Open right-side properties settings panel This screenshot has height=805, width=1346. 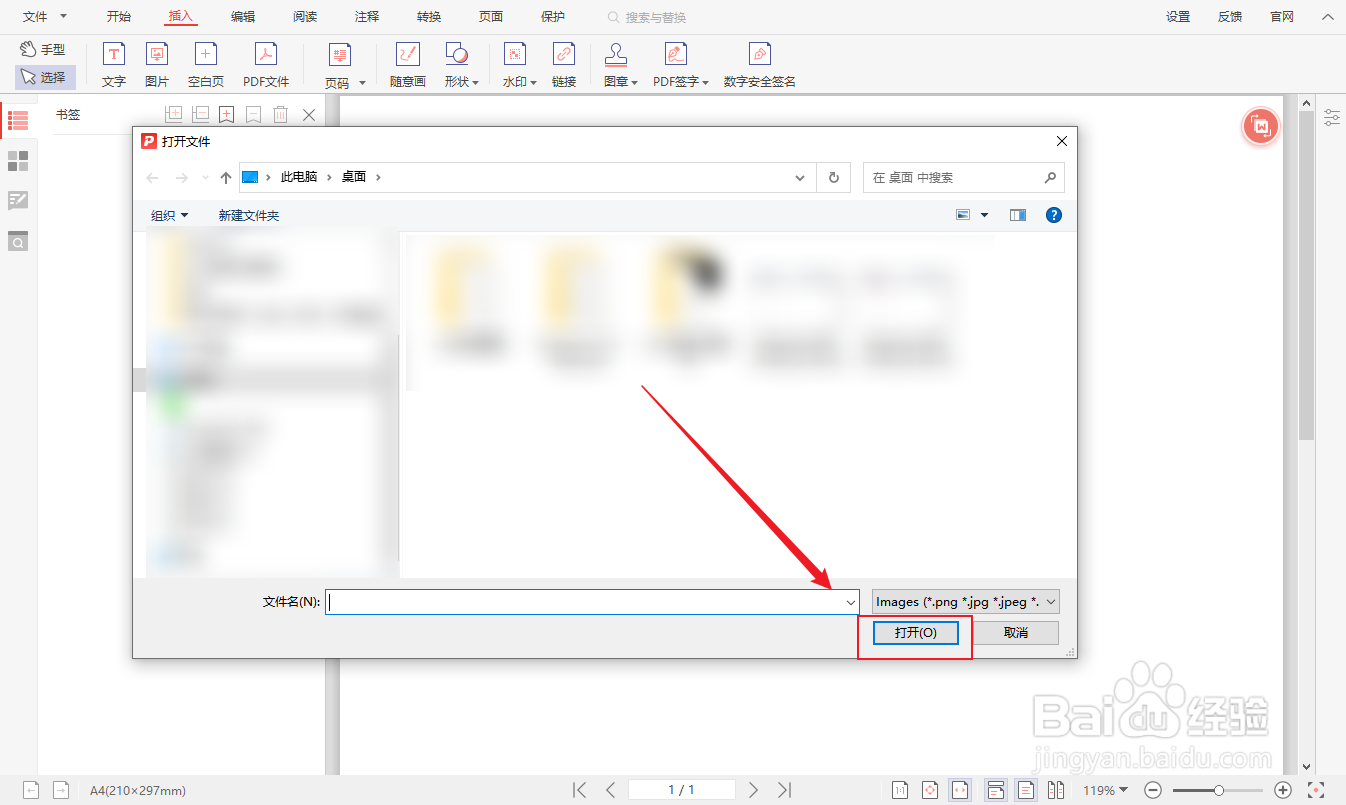coord(1332,118)
